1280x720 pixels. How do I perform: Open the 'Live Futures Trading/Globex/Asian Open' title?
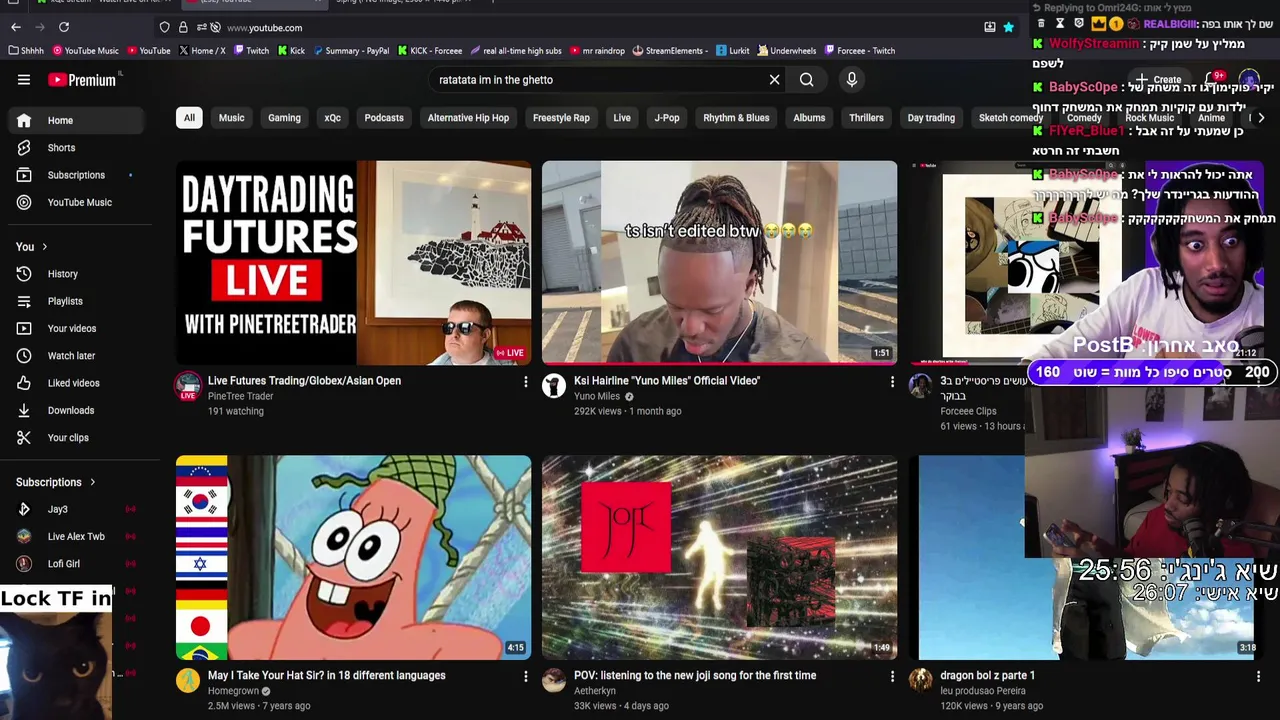(x=304, y=381)
